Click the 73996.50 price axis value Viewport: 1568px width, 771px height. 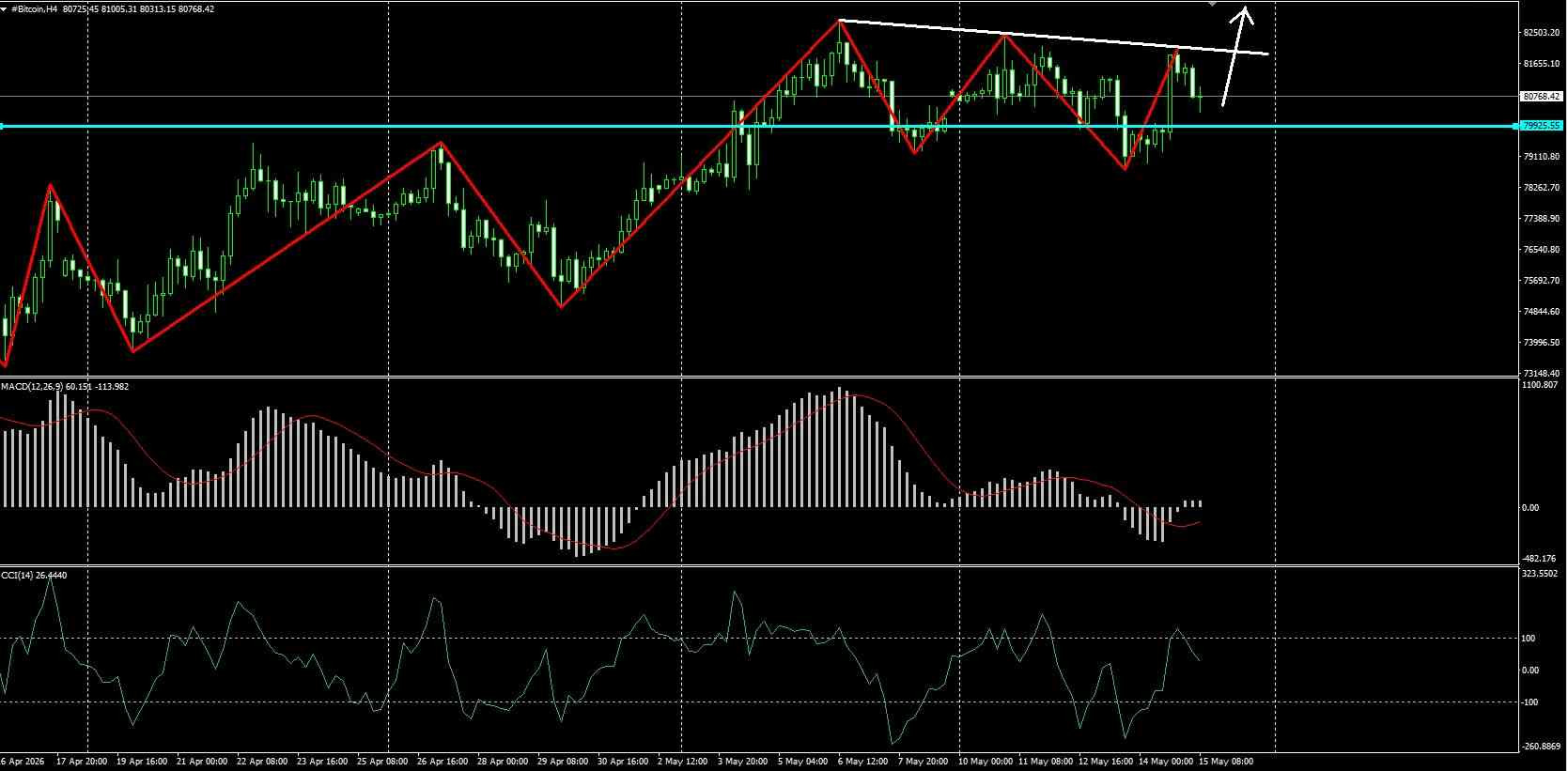click(x=1541, y=343)
